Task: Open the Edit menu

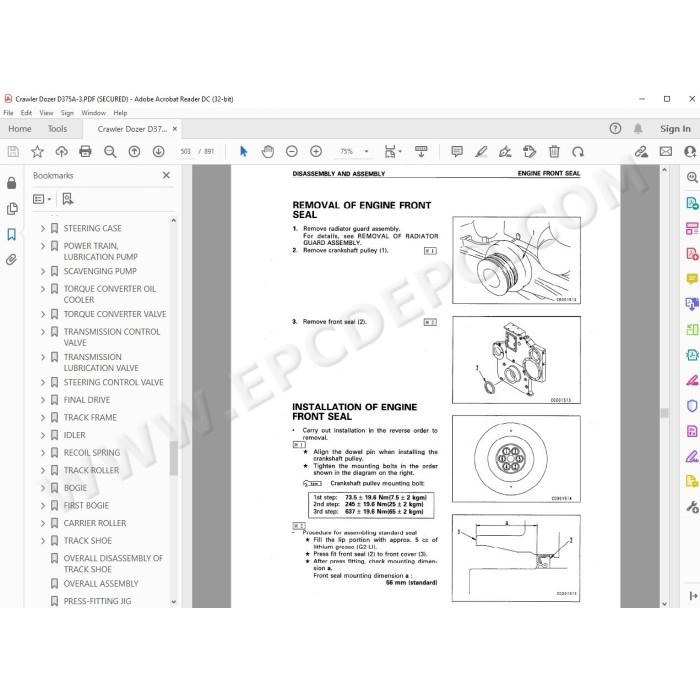Action: click(x=26, y=113)
